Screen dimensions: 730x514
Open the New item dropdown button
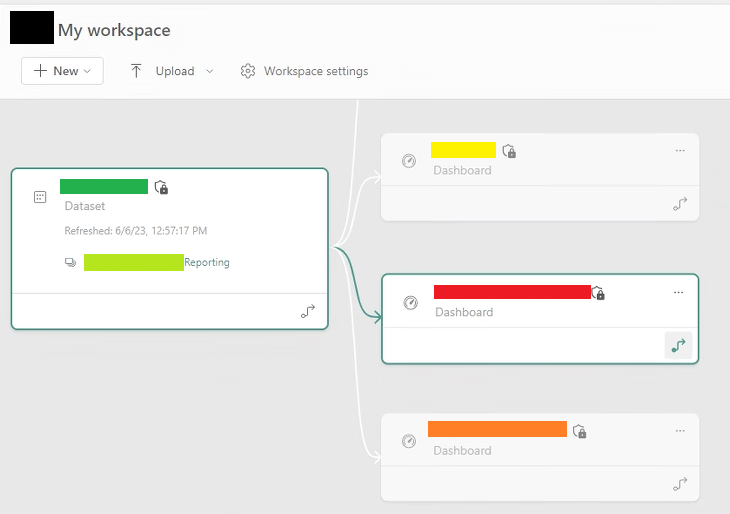(62, 71)
